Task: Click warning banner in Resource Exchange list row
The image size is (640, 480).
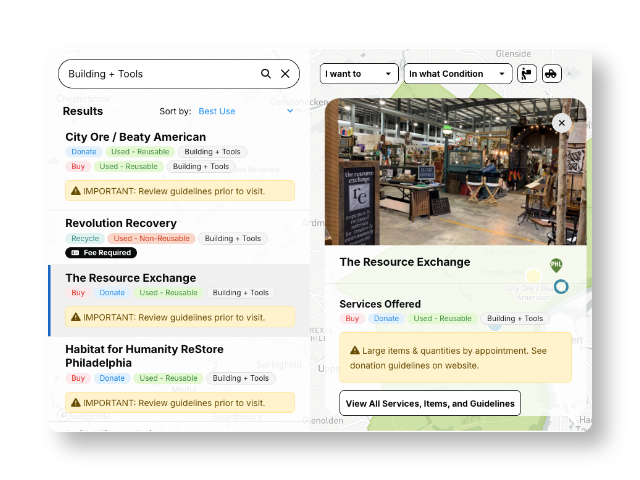Action: click(180, 317)
